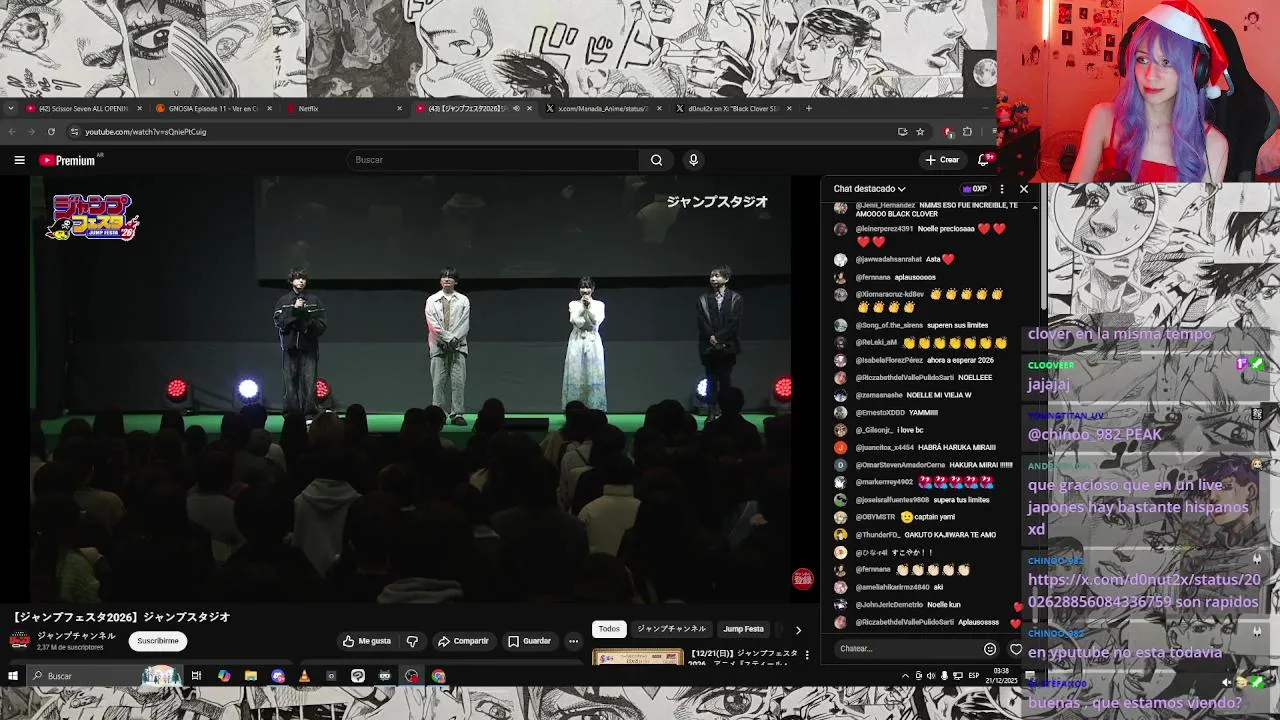This screenshot has height=720, width=1280.
Task: Go back with the browser back arrow
Action: point(12,132)
